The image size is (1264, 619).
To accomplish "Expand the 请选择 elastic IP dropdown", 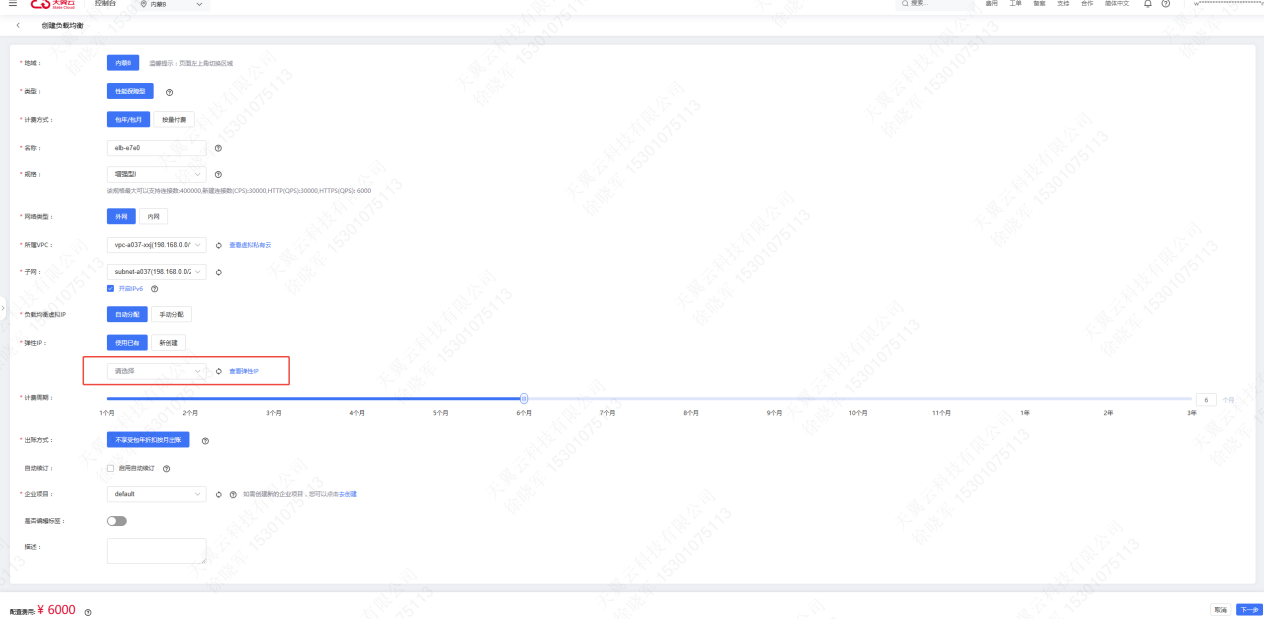I will [x=156, y=371].
